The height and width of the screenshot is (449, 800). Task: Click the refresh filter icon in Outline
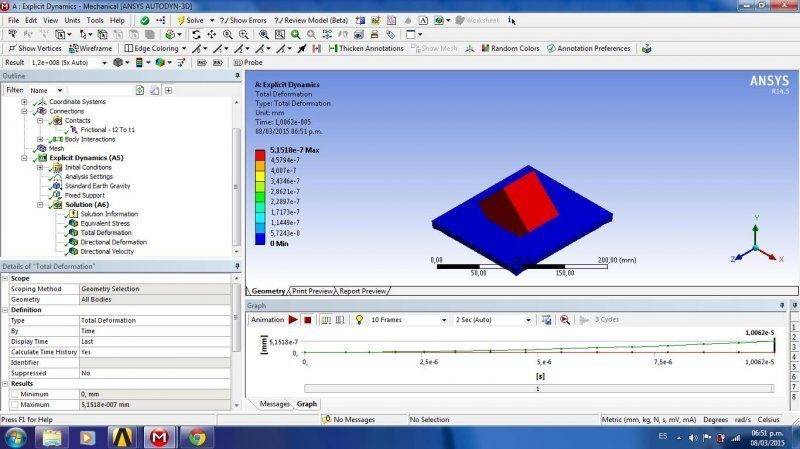pyautogui.click(x=140, y=90)
